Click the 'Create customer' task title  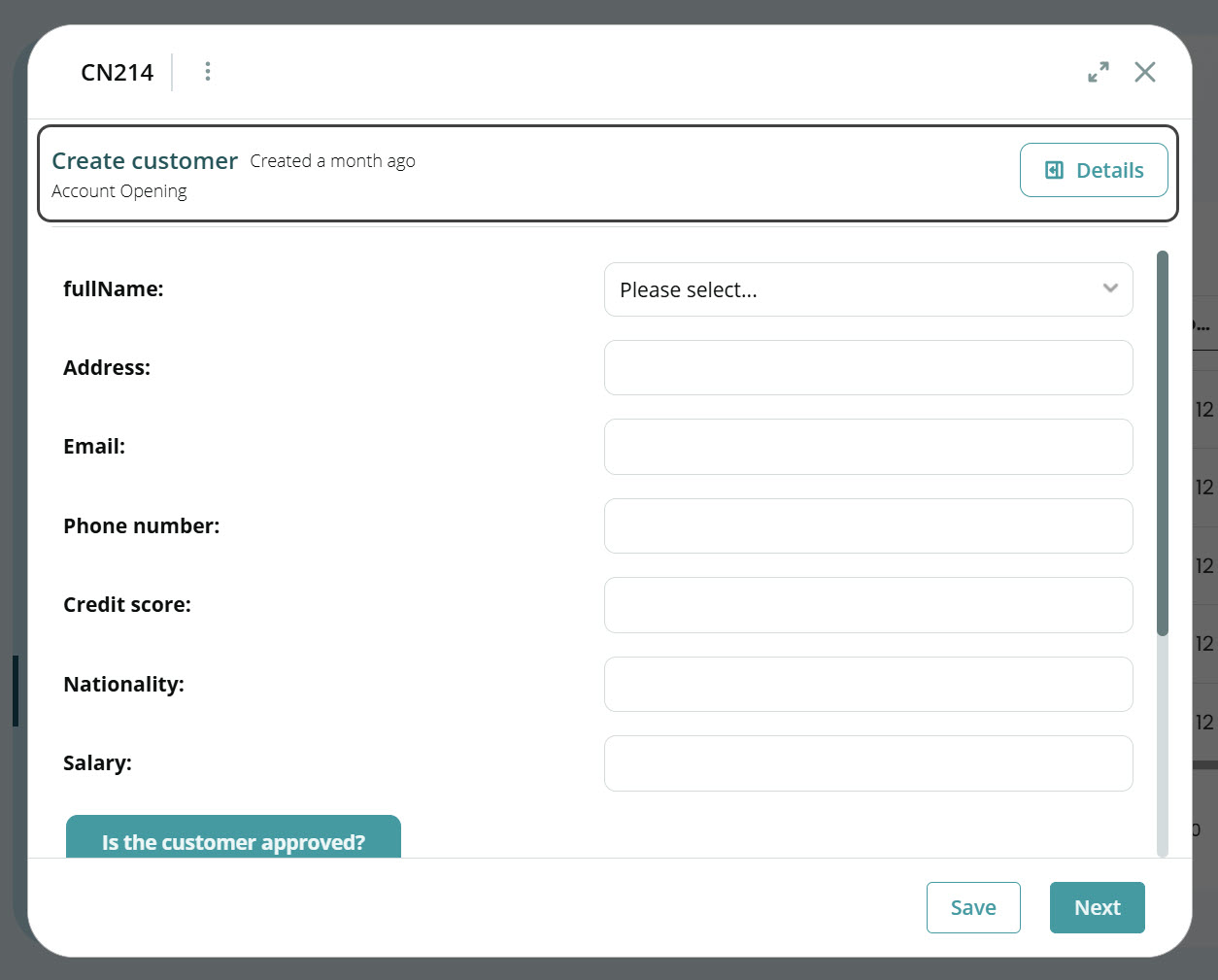click(x=145, y=161)
